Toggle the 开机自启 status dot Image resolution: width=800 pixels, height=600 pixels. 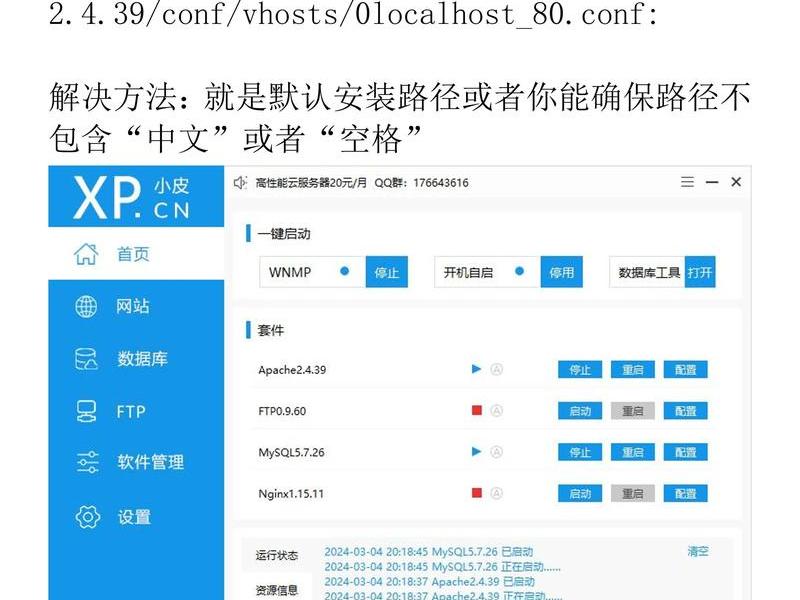point(519,271)
